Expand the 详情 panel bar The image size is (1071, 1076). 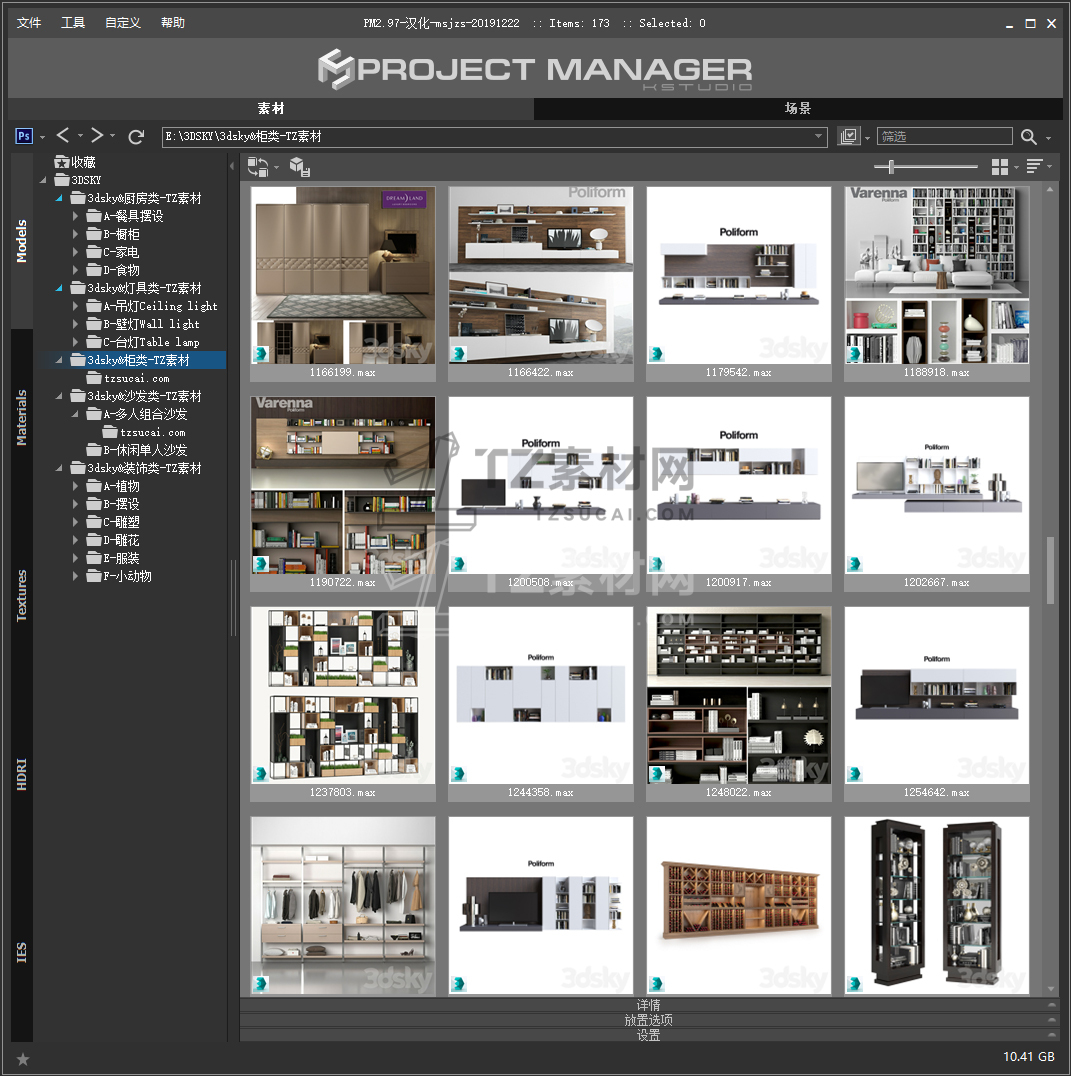(648, 1005)
